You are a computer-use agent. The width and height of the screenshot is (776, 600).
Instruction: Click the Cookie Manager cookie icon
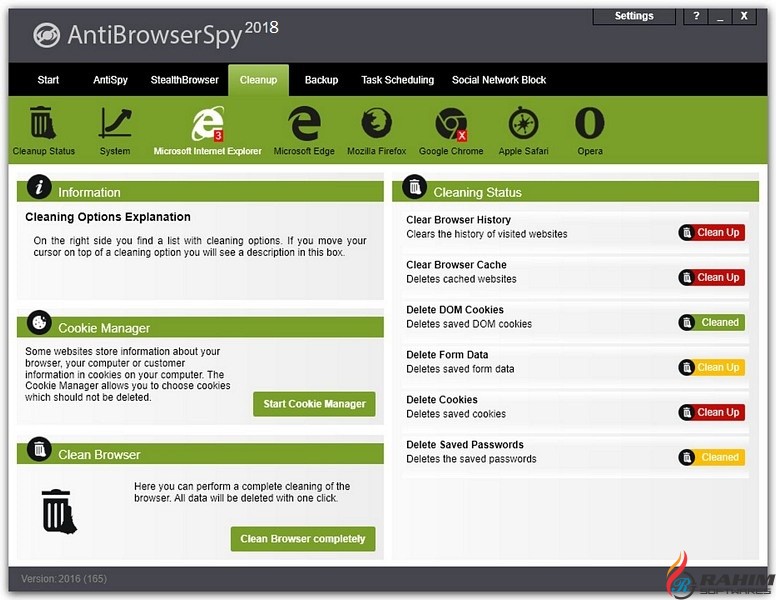coord(39,323)
